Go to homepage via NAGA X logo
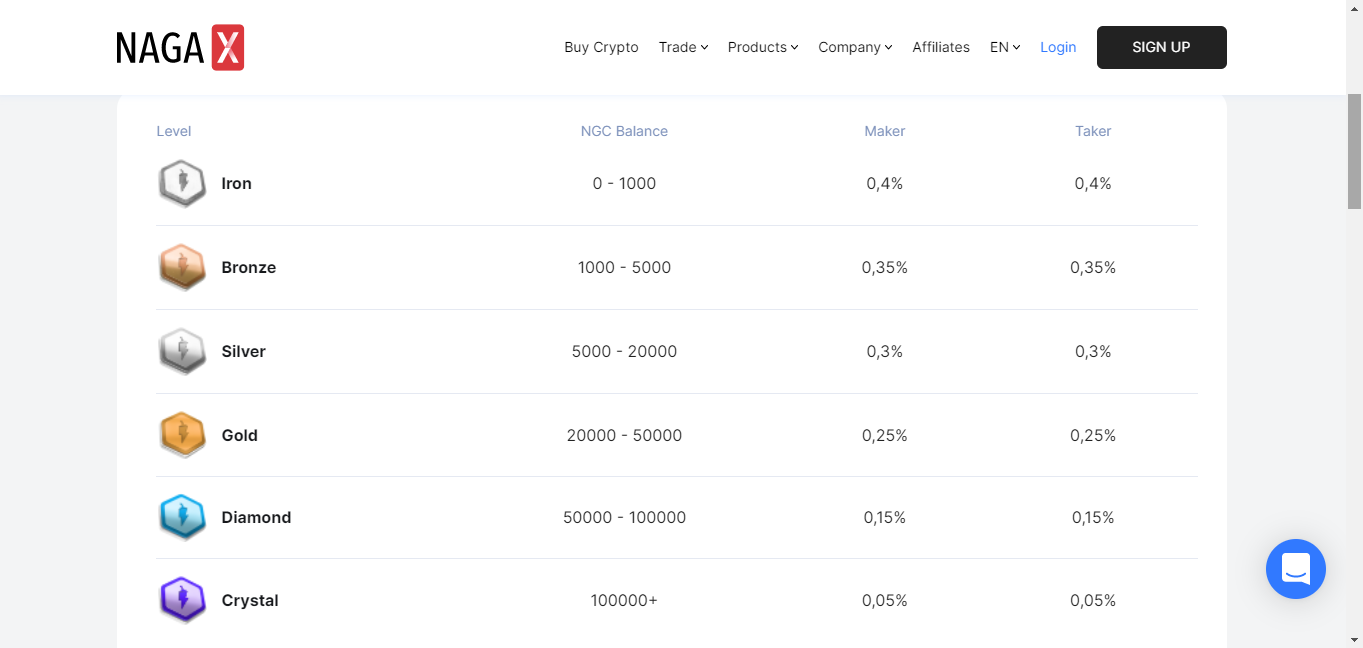 coord(180,47)
